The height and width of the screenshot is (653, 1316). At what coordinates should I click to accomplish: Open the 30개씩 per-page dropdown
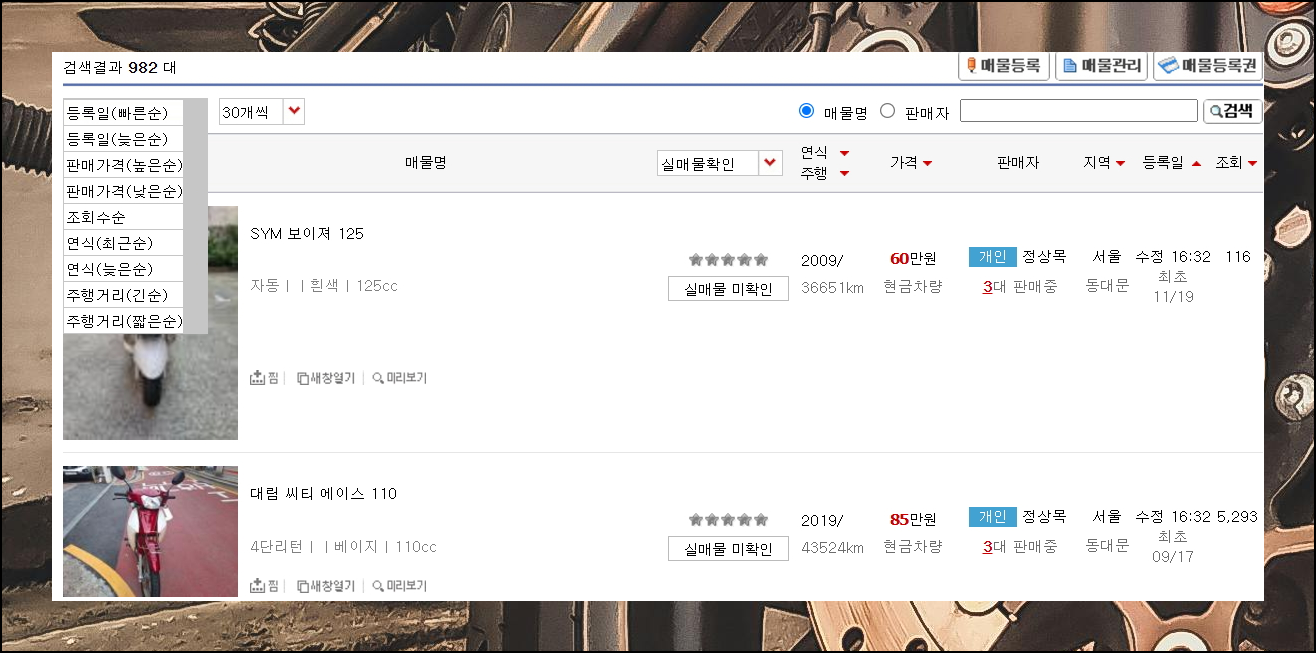click(x=262, y=112)
